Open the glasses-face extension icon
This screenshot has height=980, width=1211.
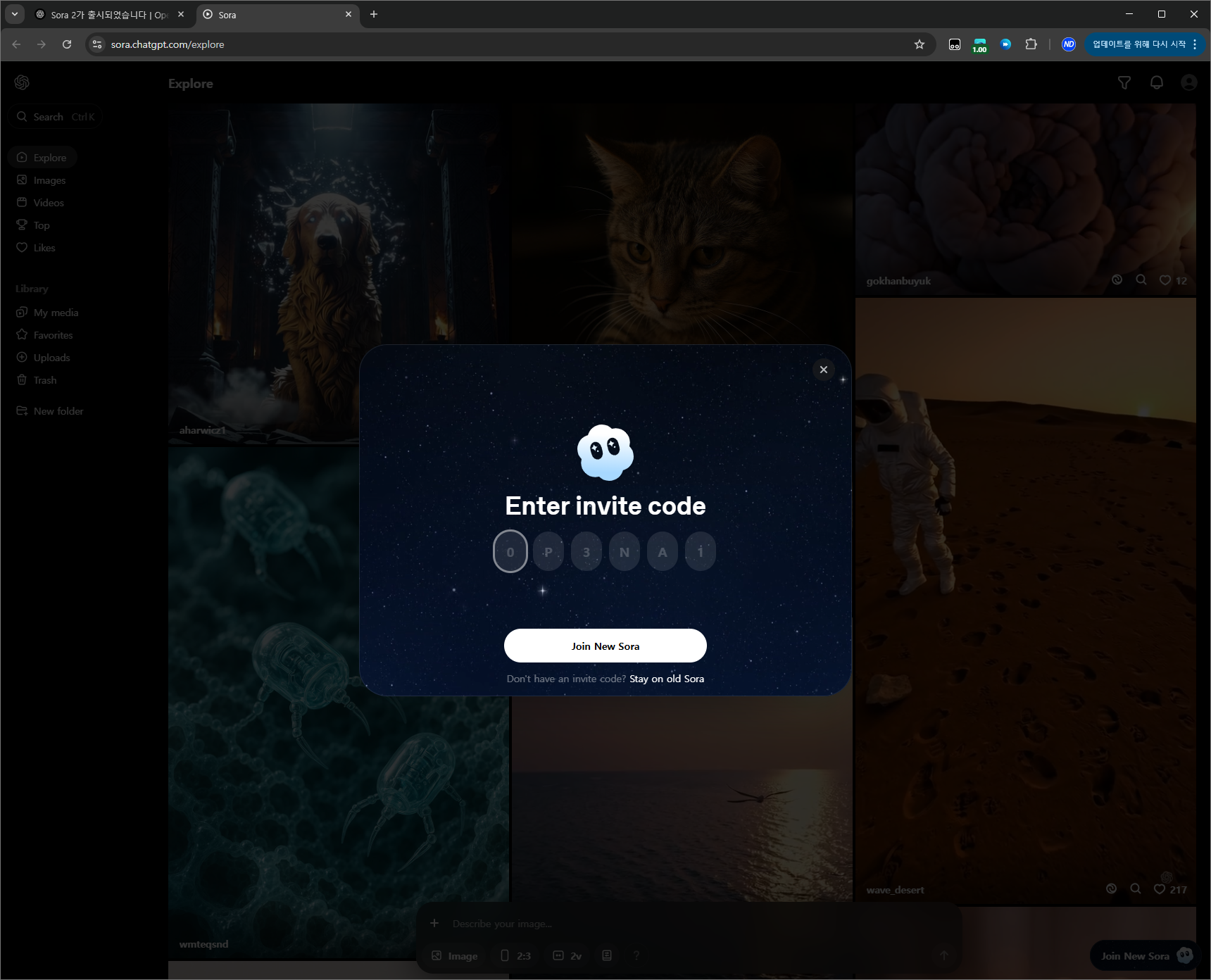coord(954,44)
